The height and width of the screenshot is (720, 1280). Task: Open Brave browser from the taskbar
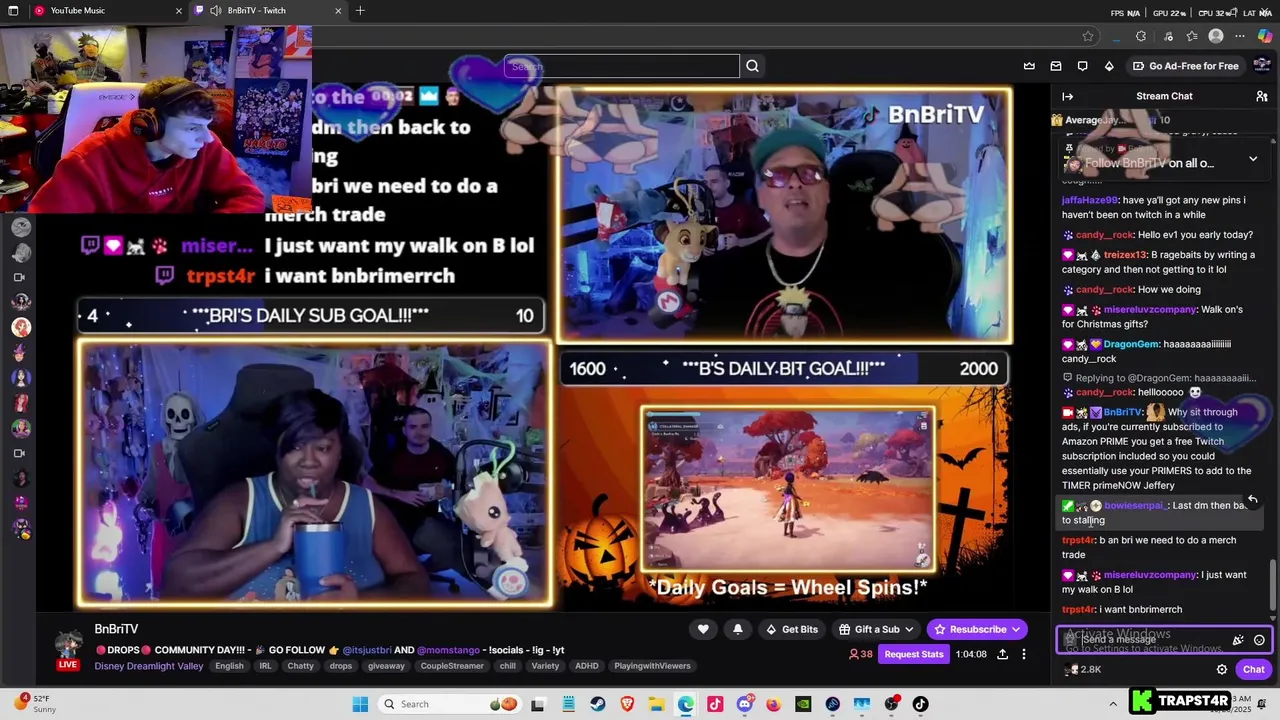tap(627, 704)
